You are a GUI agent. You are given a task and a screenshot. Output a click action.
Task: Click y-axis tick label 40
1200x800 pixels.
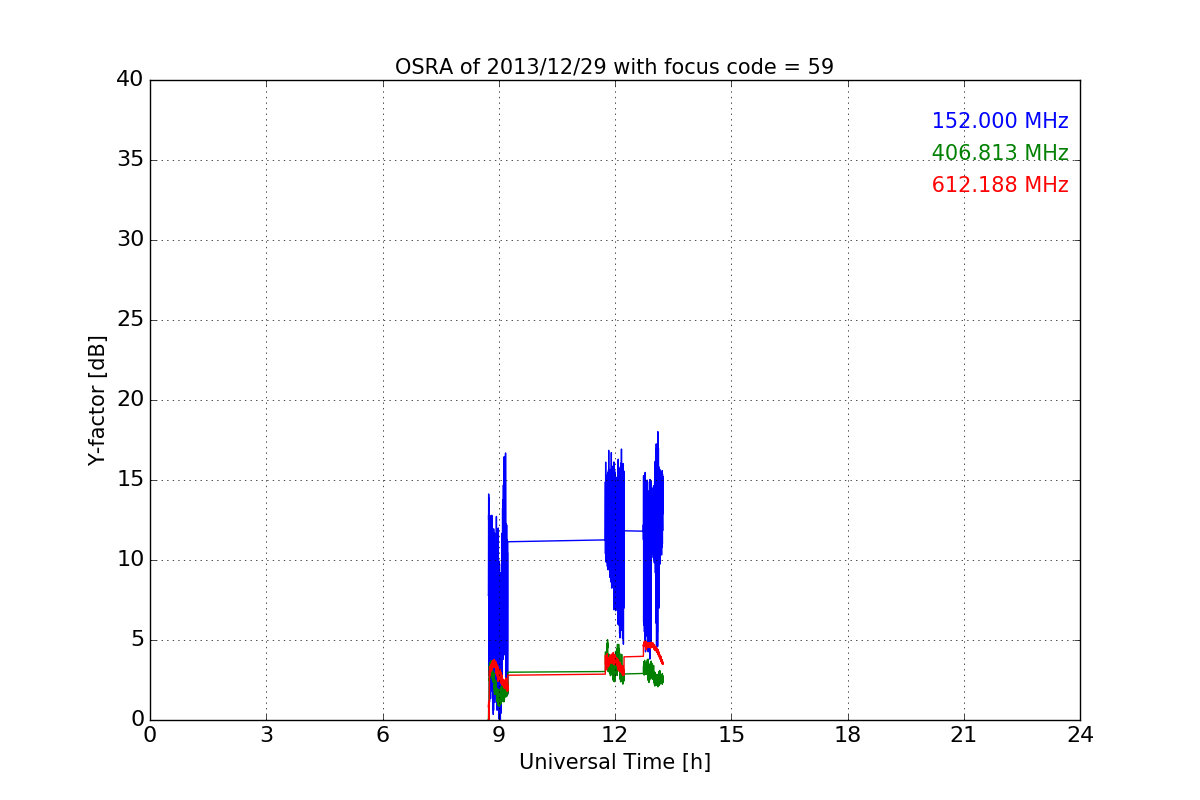[x=130, y=80]
